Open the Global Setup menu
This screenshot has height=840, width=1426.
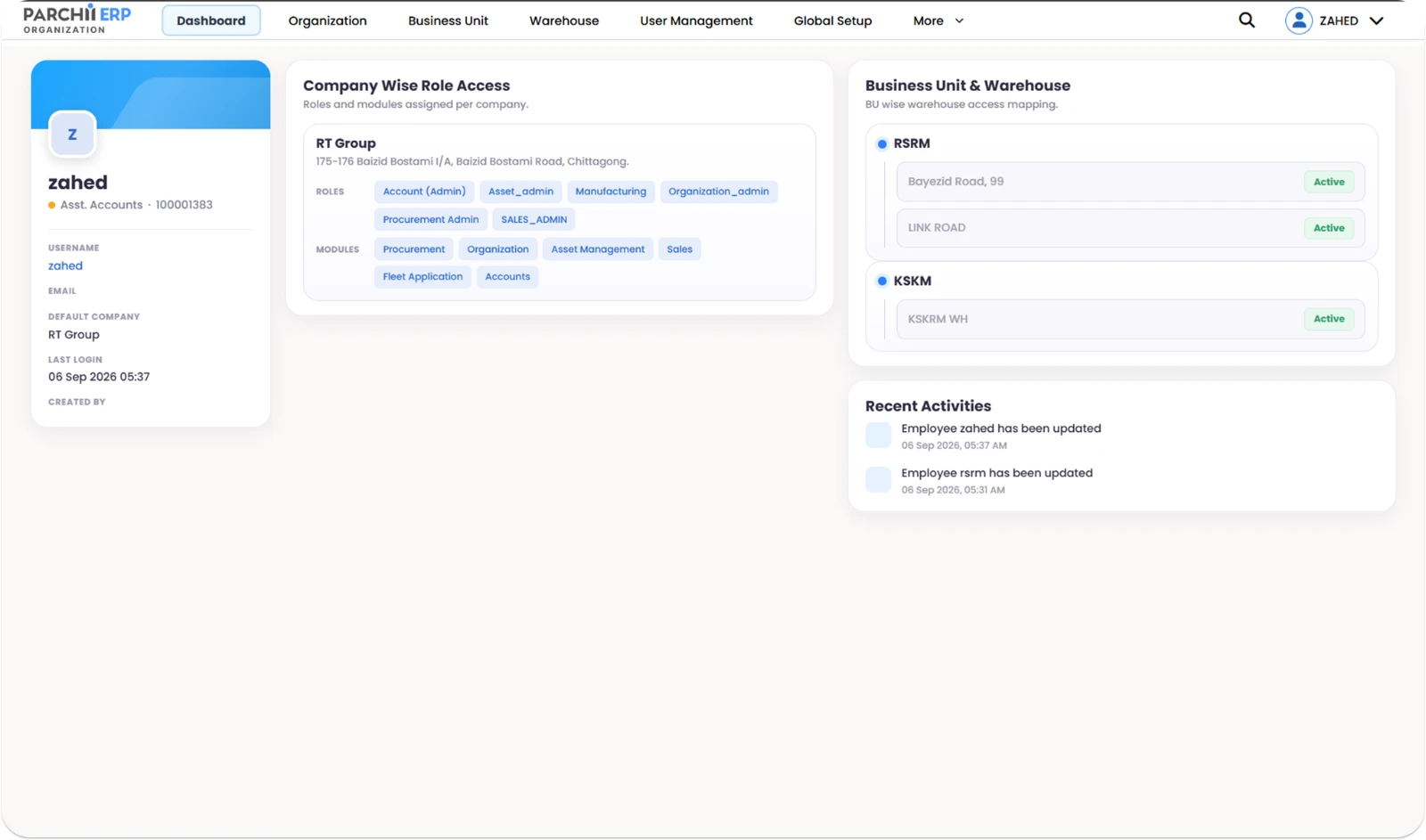tap(832, 20)
